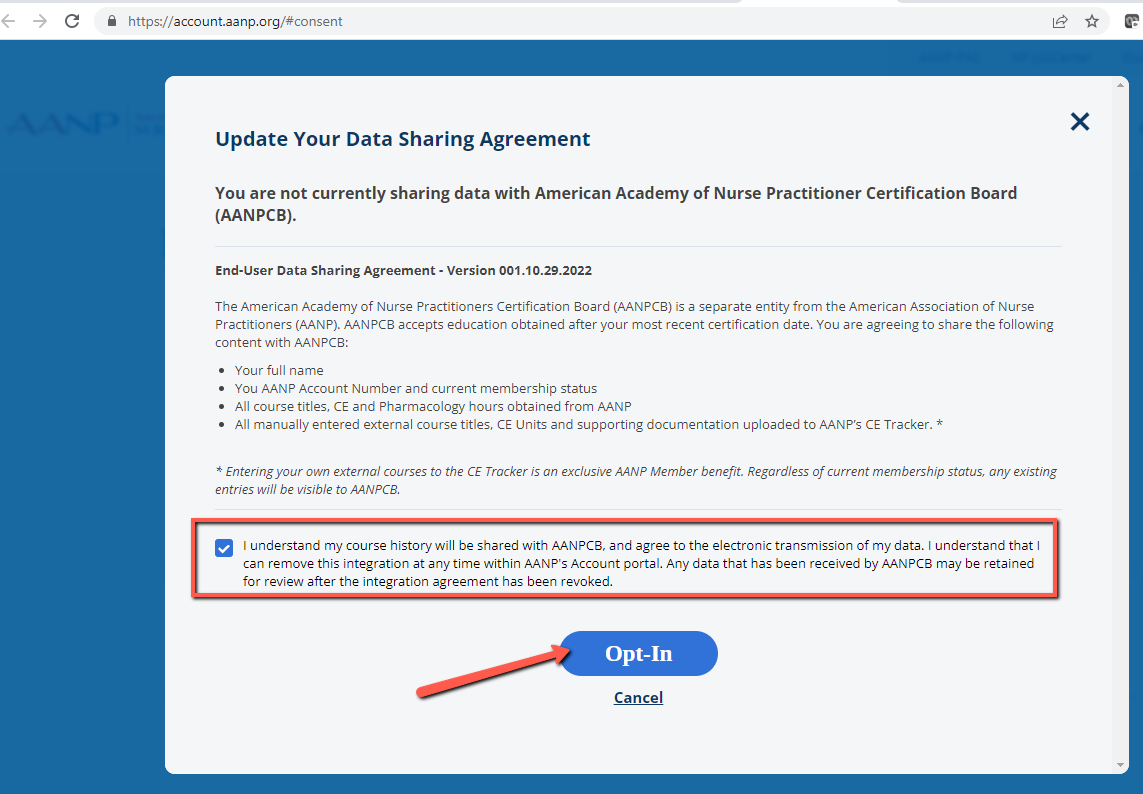Viewport: 1143px width, 794px height.
Task: Click the dialog scrollbar down arrow
Action: tap(1122, 765)
